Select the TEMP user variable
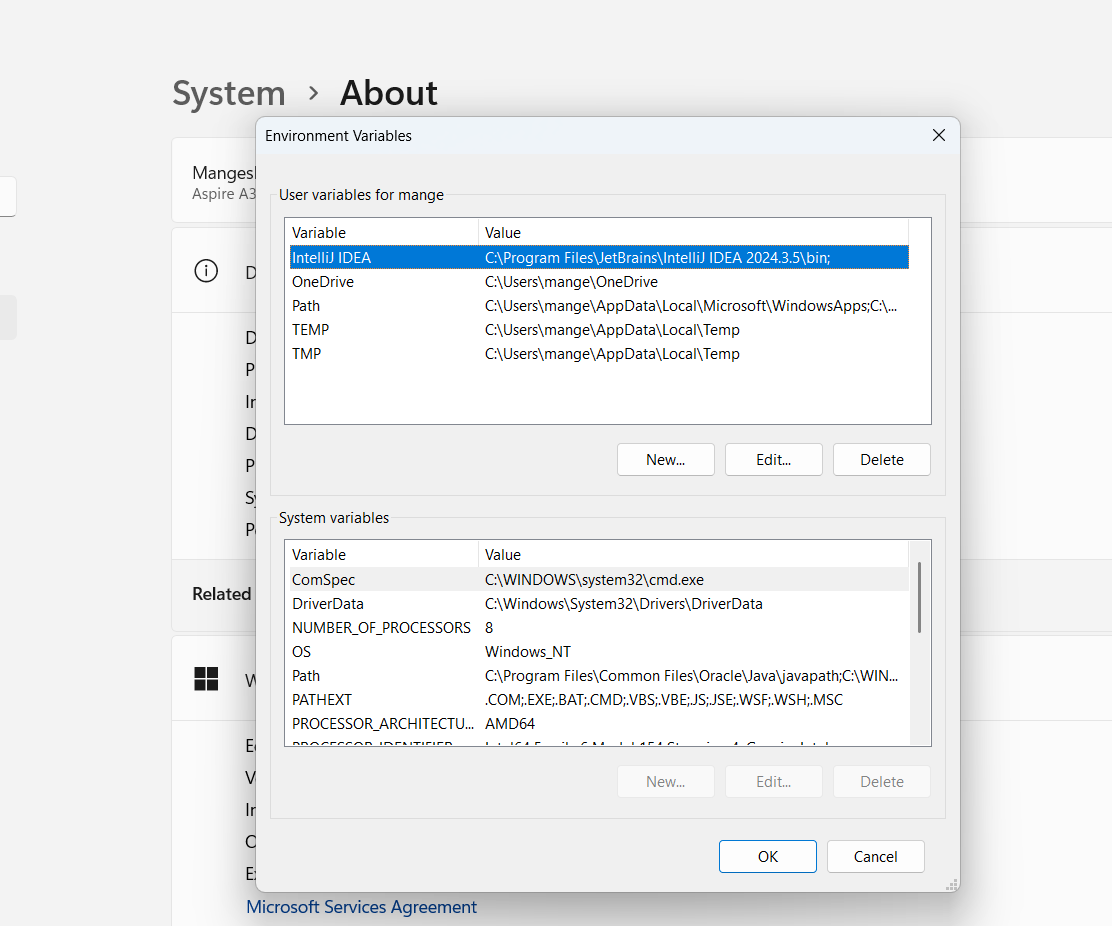This screenshot has width=1112, height=926. [x=310, y=330]
